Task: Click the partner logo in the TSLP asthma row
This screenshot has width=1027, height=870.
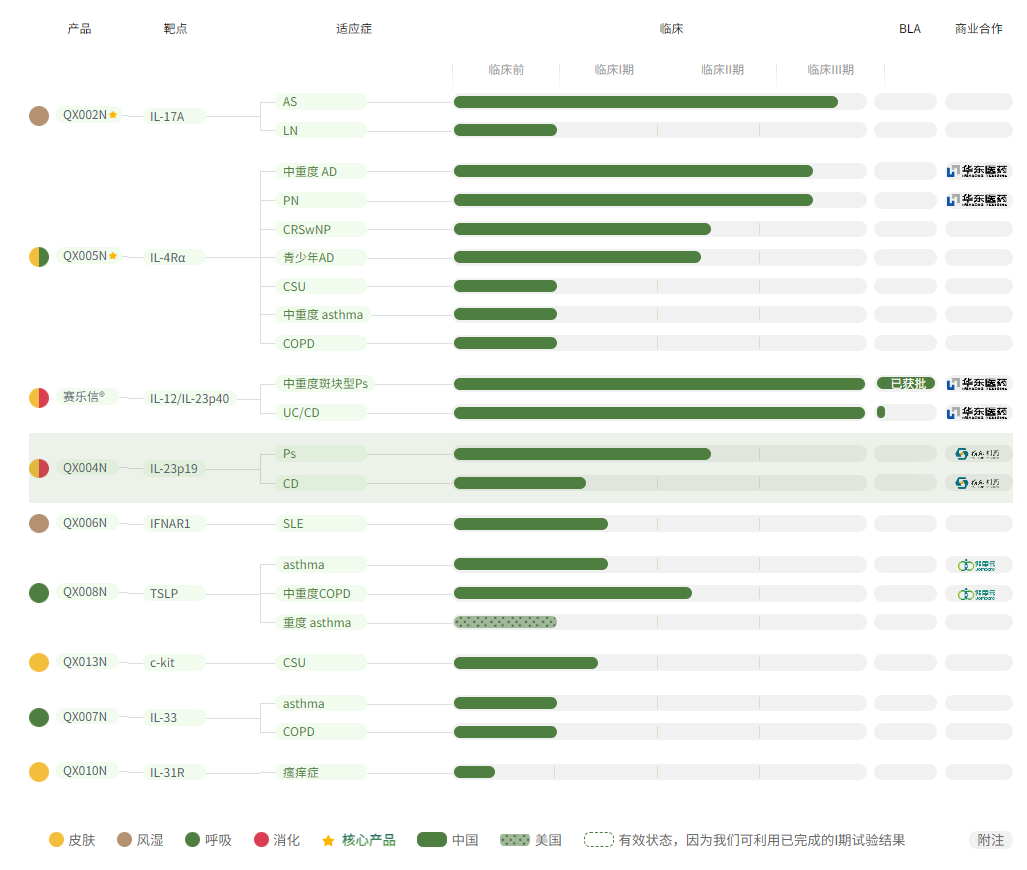Action: [x=977, y=565]
